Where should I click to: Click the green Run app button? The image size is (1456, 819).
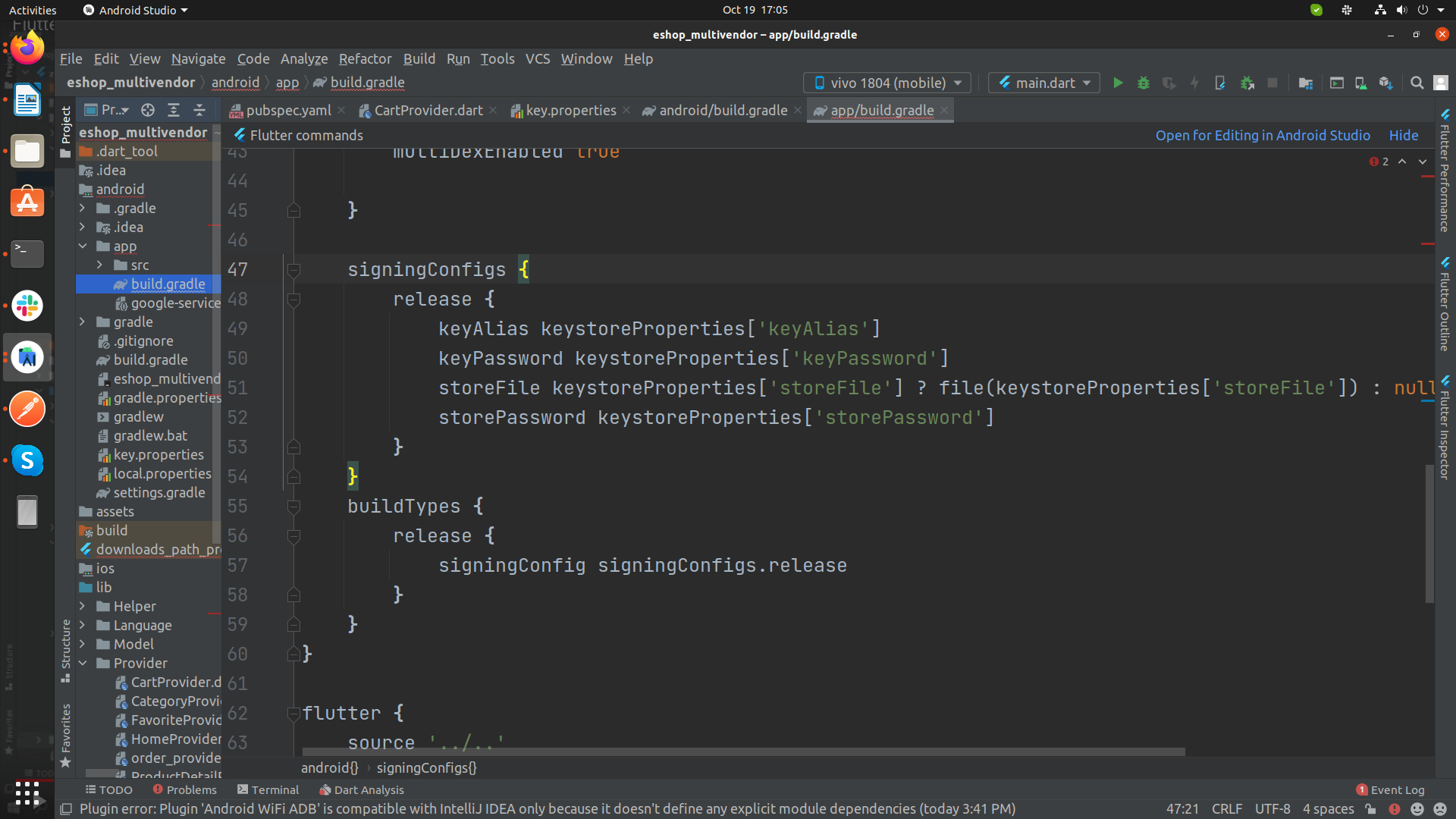tap(1118, 83)
